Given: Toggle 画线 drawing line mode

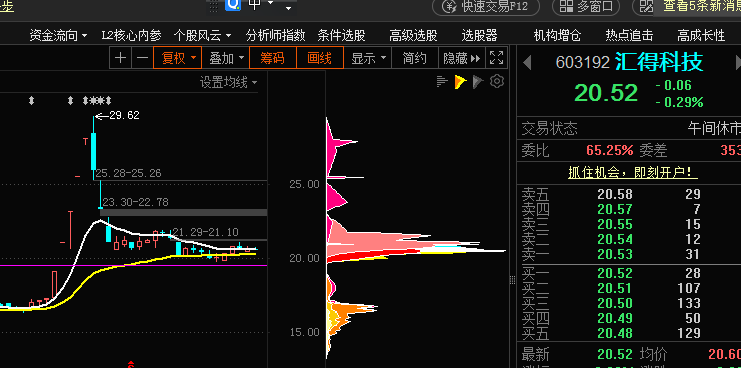Looking at the screenshot, I should click(320, 58).
